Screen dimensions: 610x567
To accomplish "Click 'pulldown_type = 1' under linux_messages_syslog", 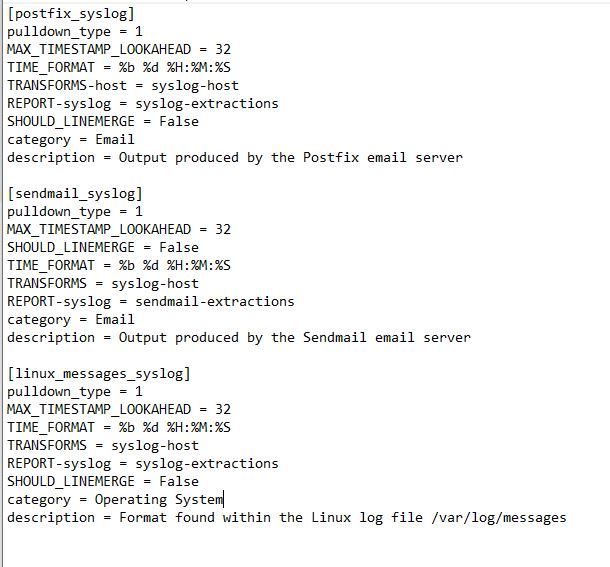I will (x=75, y=391).
